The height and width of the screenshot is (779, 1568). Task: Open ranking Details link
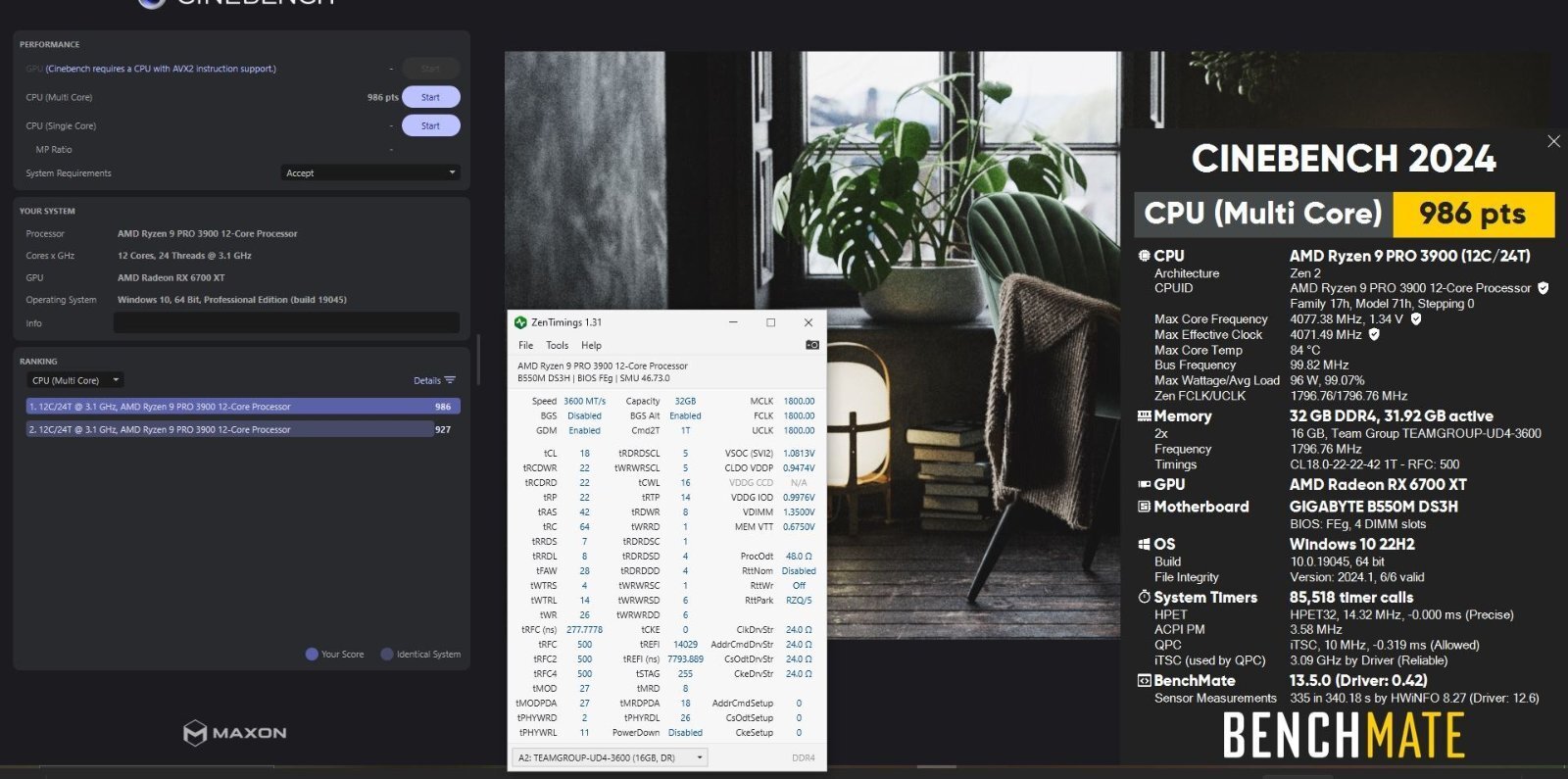click(426, 380)
